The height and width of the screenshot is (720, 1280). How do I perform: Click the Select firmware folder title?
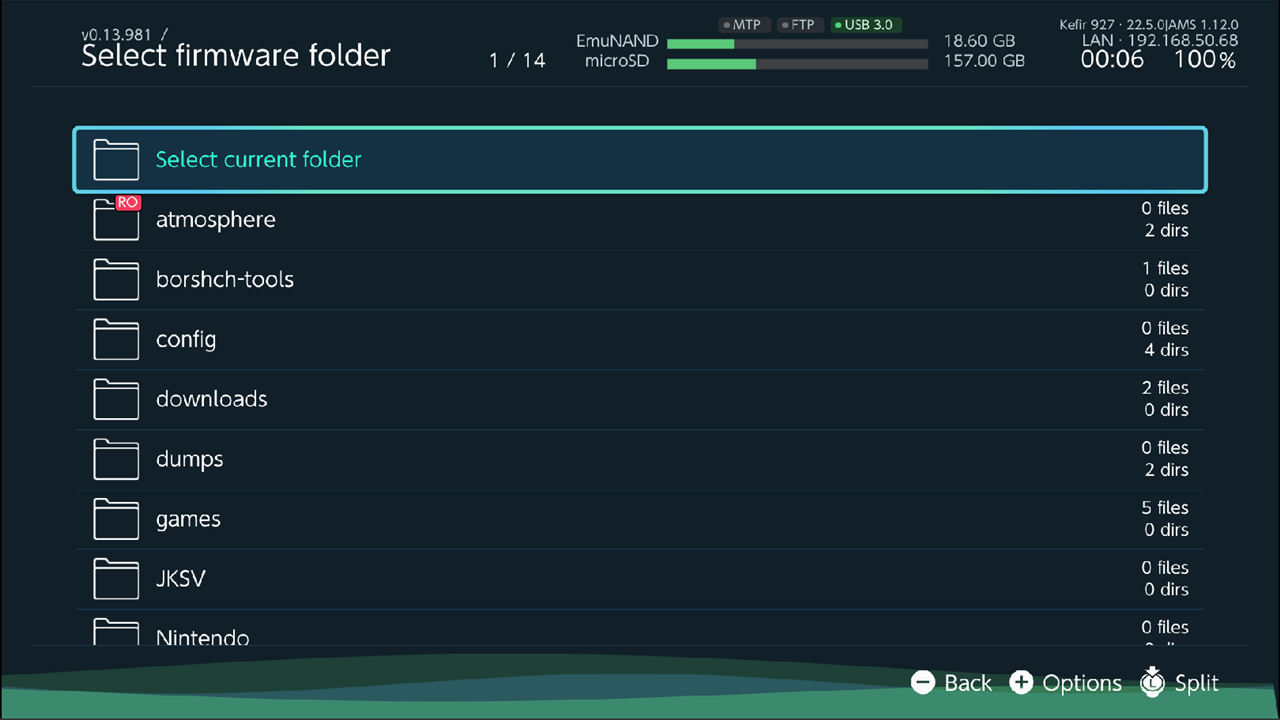click(x=236, y=56)
